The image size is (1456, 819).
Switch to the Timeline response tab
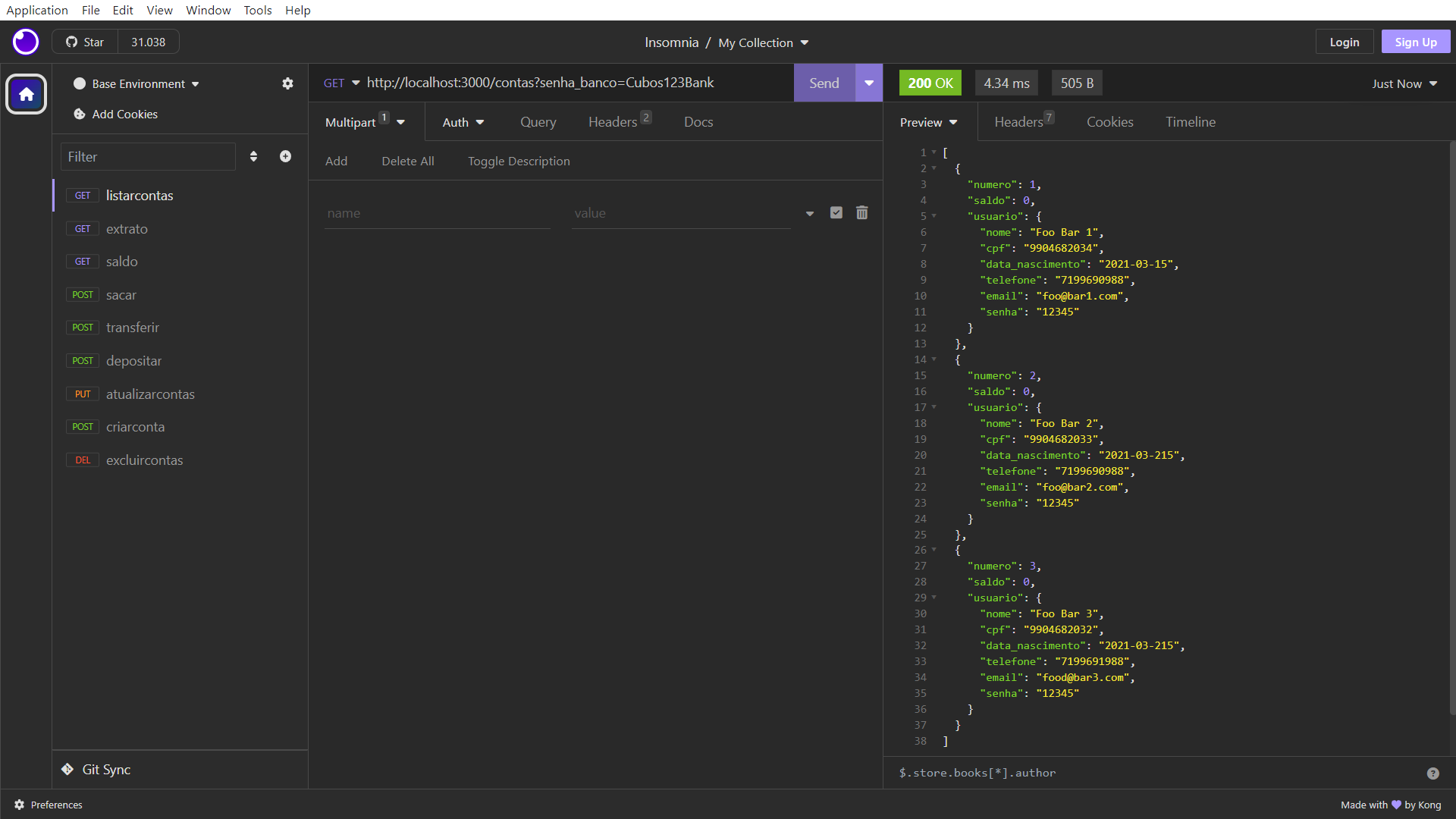point(1190,122)
